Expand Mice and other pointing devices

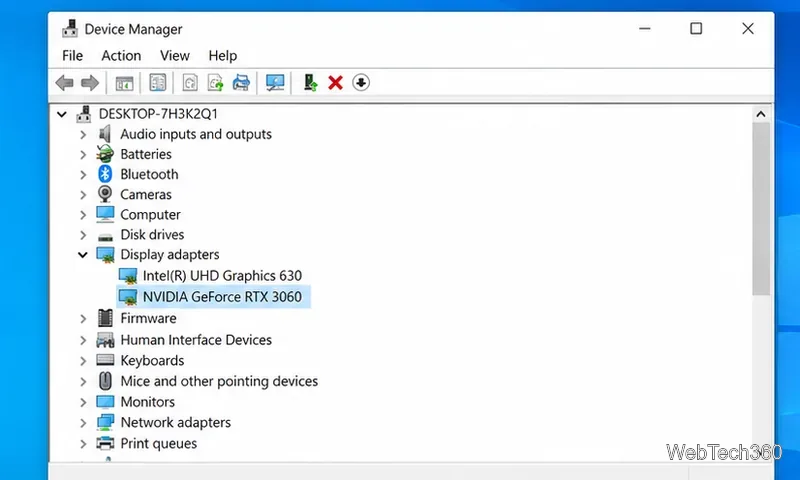(x=83, y=382)
